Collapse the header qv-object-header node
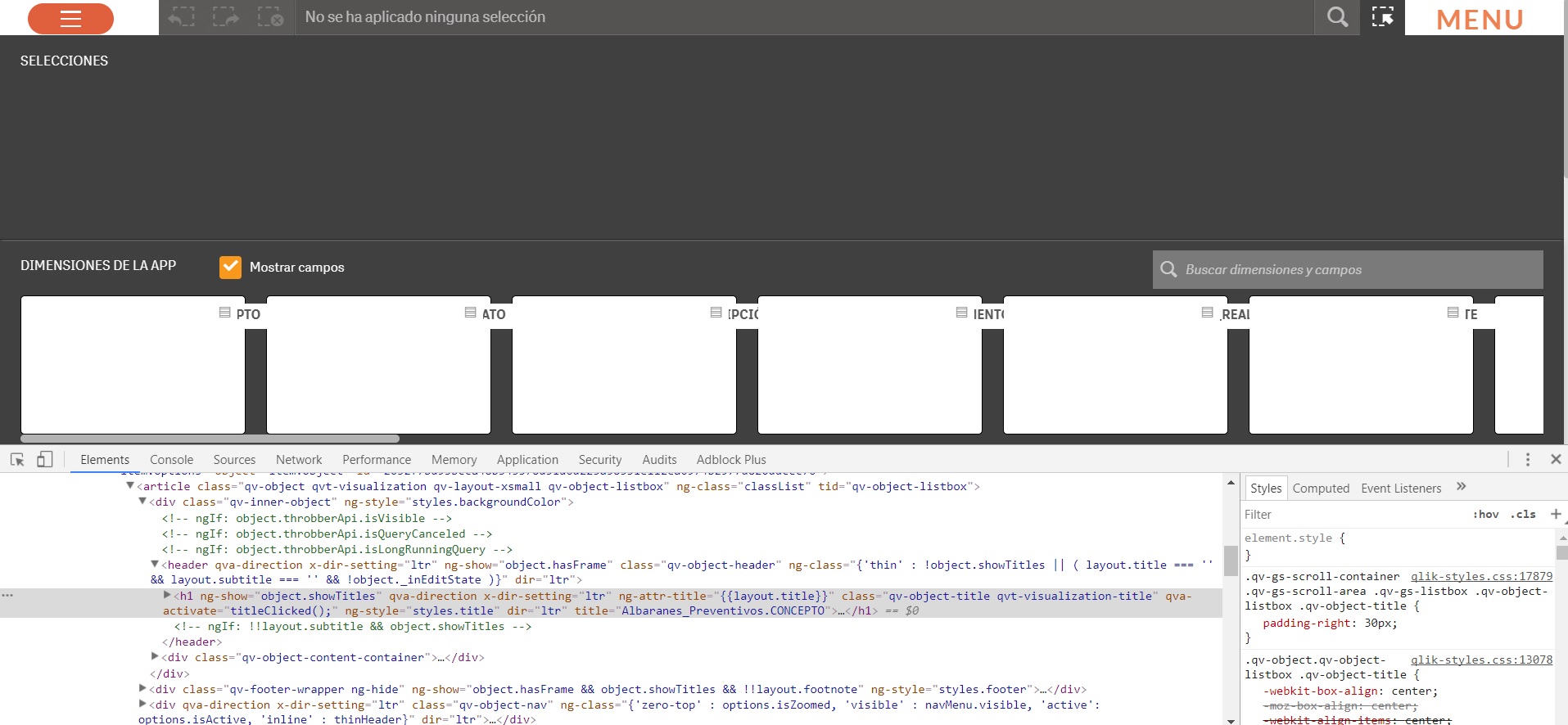Image resolution: width=1568 pixels, height=725 pixels. 155,564
